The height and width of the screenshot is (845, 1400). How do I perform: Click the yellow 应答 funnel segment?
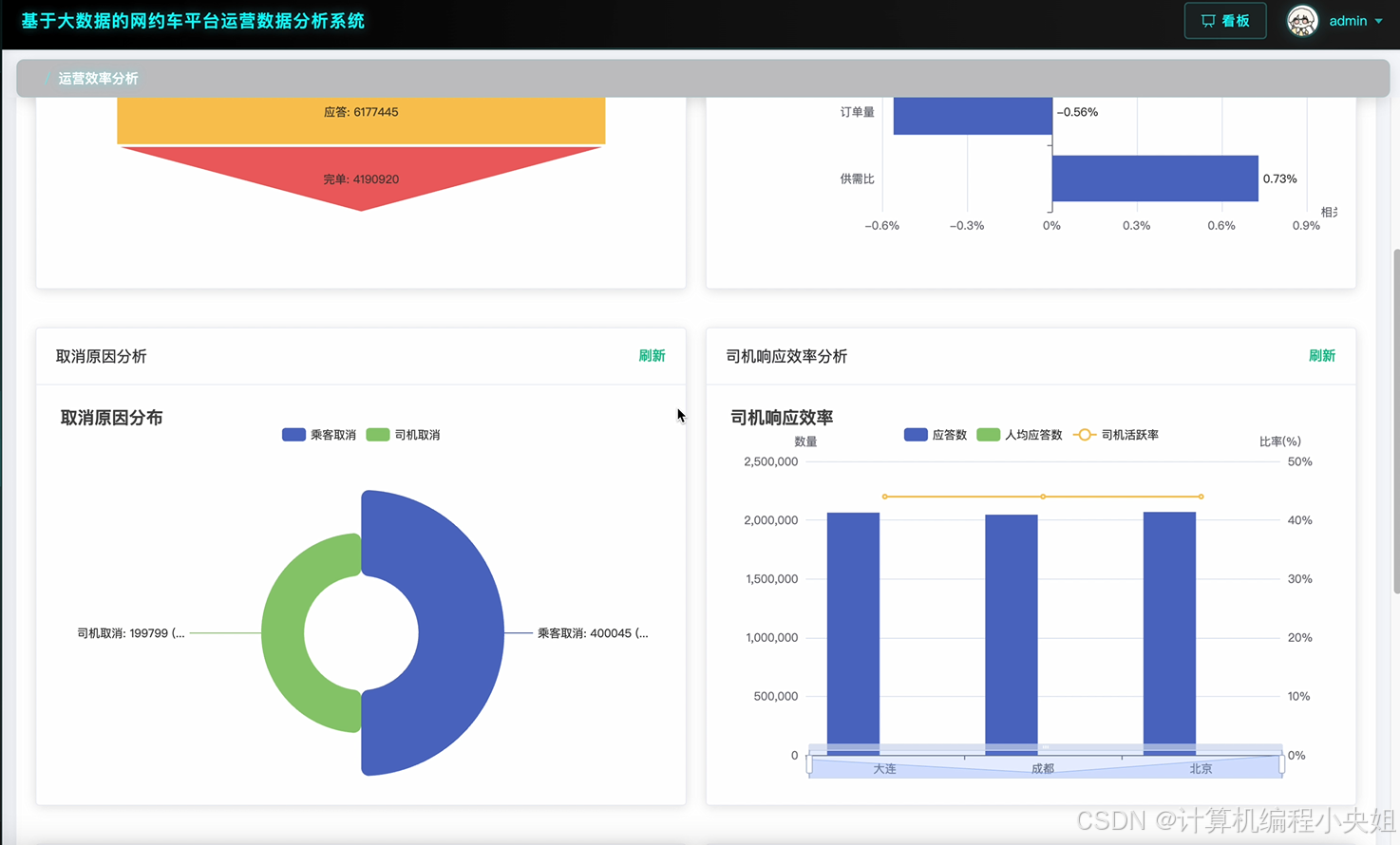361,121
